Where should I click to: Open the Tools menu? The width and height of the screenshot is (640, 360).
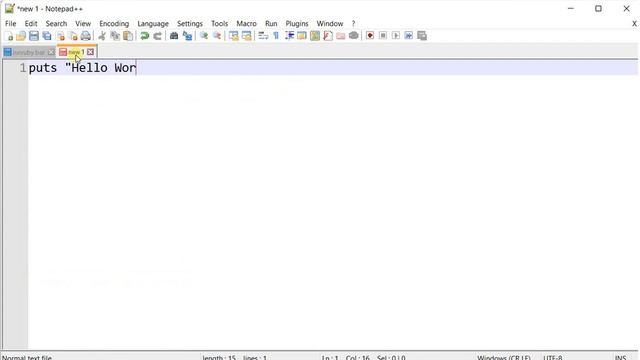220,24
